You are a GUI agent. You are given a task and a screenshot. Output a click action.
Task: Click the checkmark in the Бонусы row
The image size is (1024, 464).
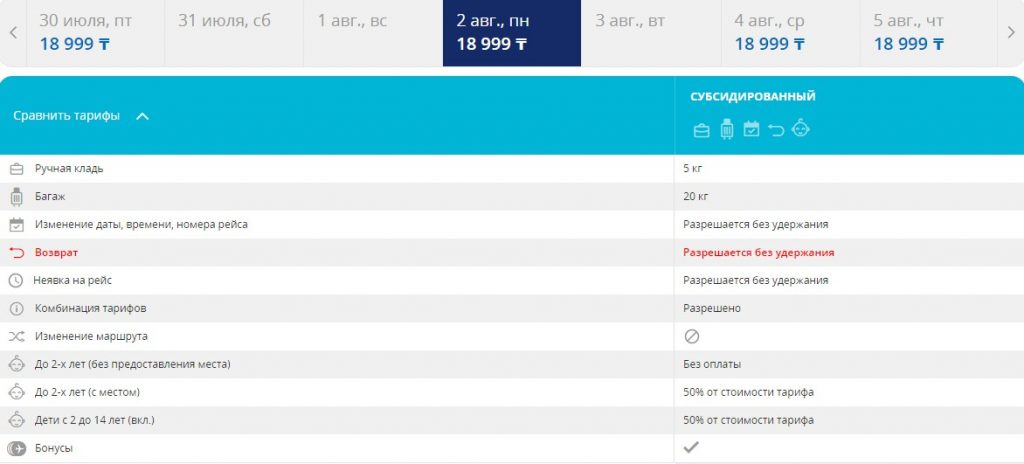pos(691,448)
